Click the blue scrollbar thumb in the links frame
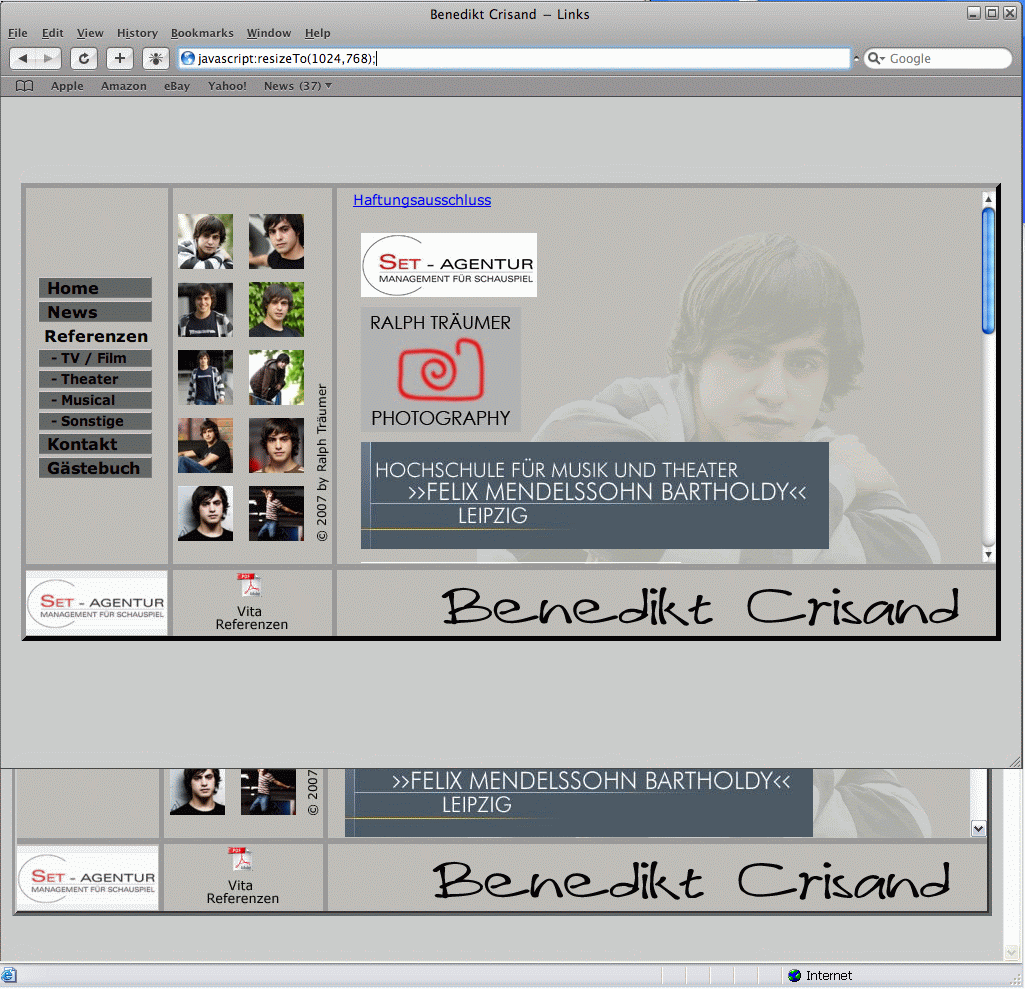Viewport: 1025px width, 989px height. click(x=988, y=270)
